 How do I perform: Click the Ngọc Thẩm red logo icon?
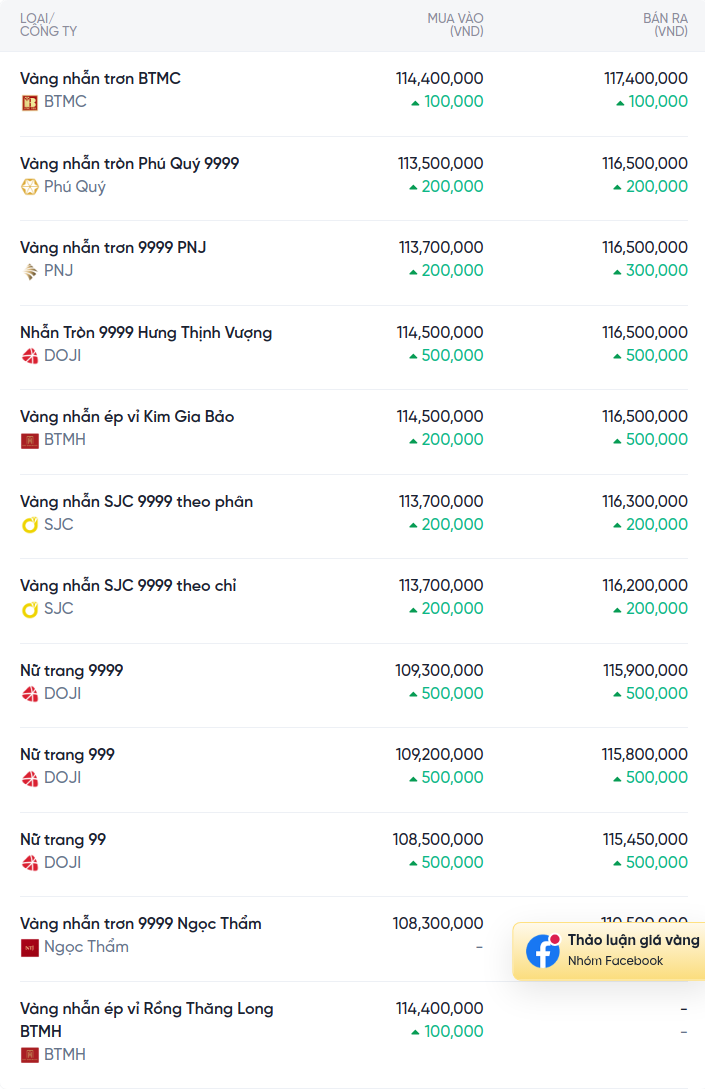pos(29,947)
